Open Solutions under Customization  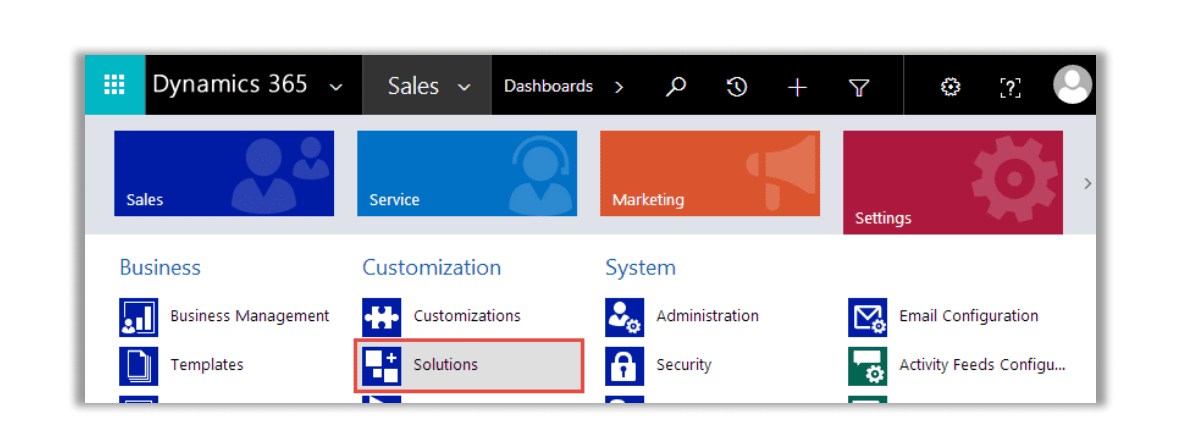(x=469, y=365)
